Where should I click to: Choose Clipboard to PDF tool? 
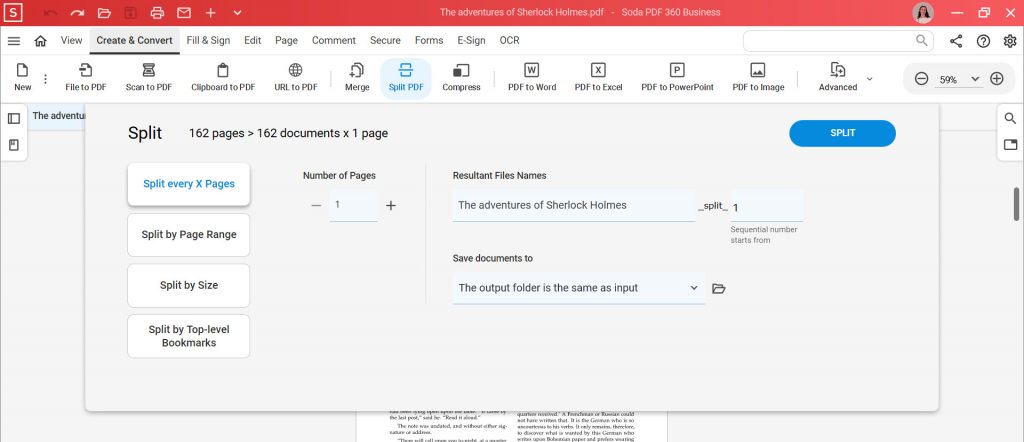(x=223, y=77)
